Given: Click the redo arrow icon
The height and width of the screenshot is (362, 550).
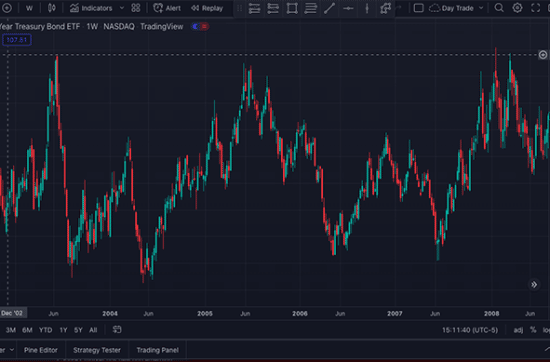Looking at the screenshot, I should pos(398,8).
